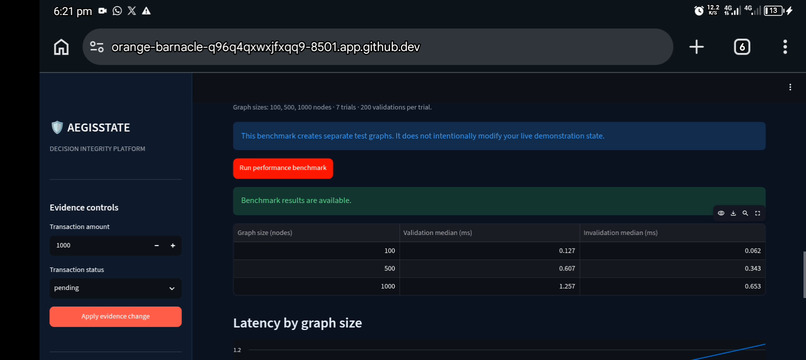
Task: Tap the battery indicator icon
Action: pyautogui.click(x=773, y=10)
